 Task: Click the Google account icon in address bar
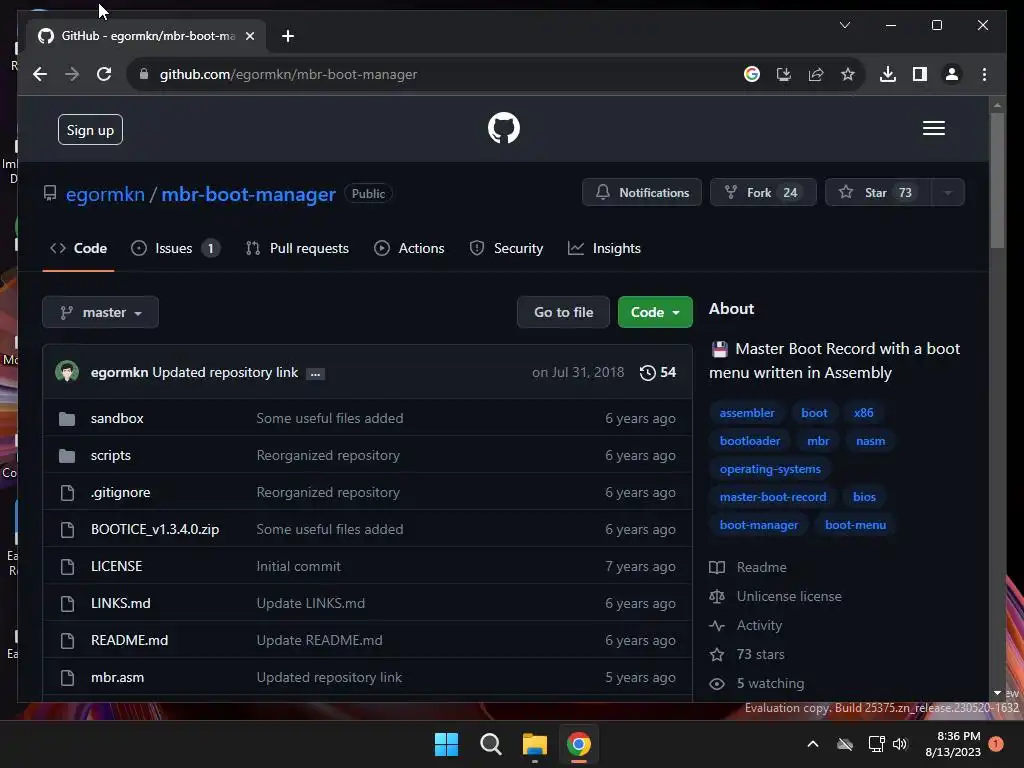click(752, 74)
